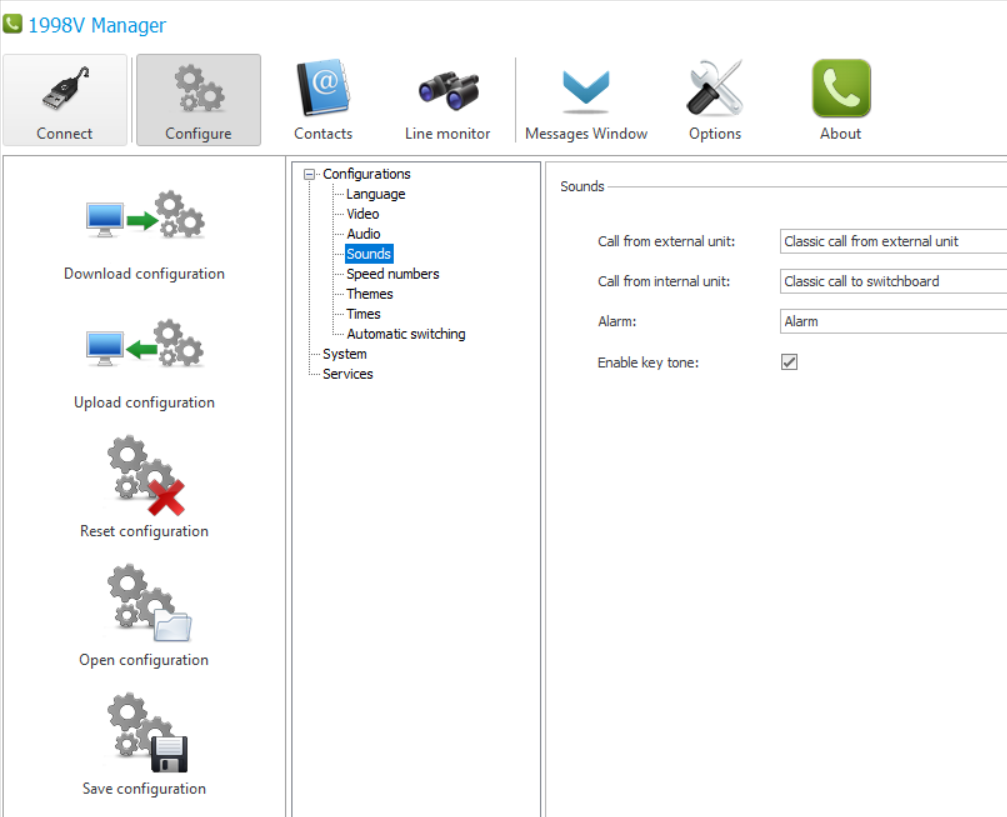This screenshot has width=1007, height=817.
Task: Click Download configuration icon
Action: (144, 219)
